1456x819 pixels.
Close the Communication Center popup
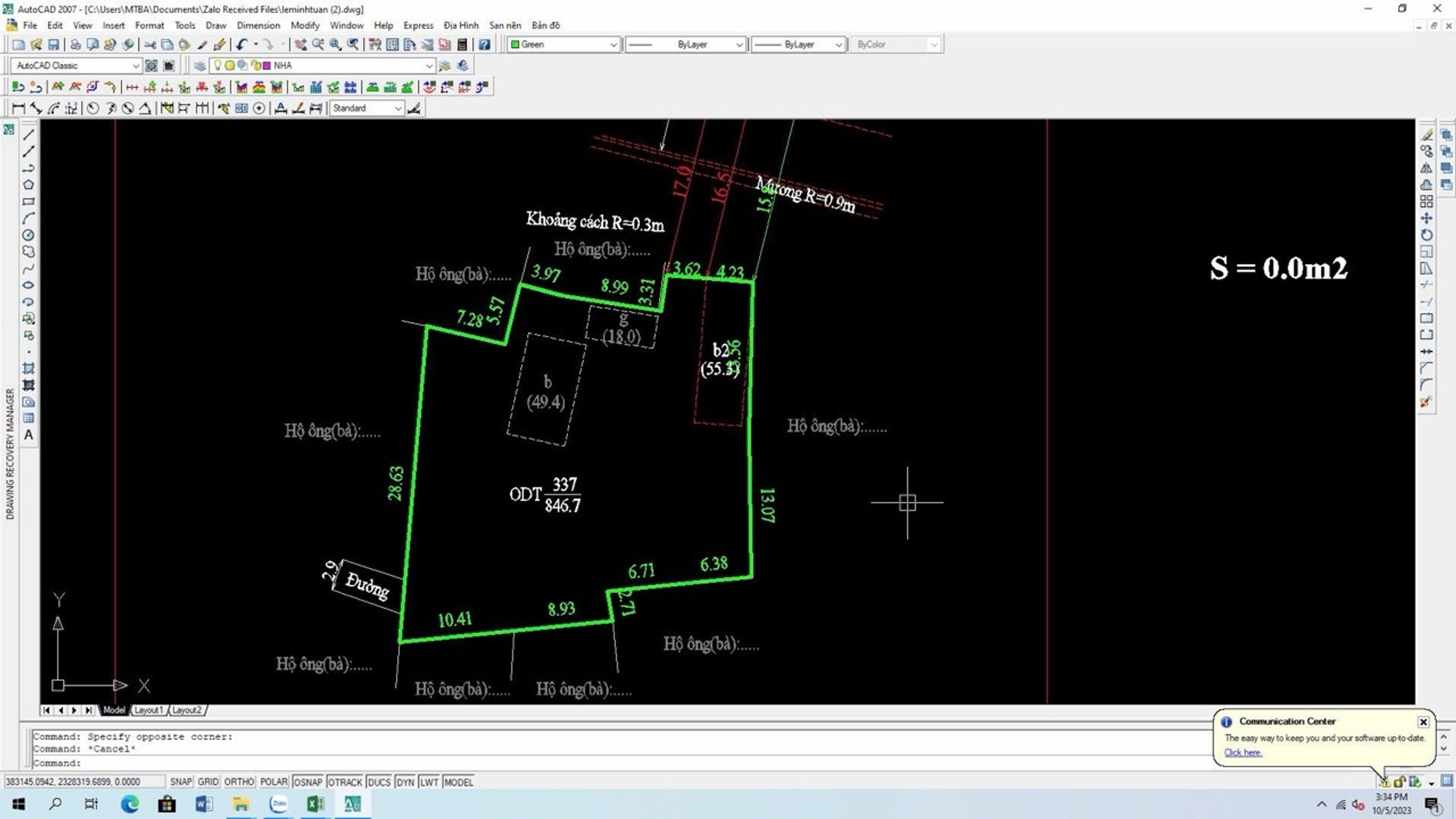click(x=1423, y=722)
